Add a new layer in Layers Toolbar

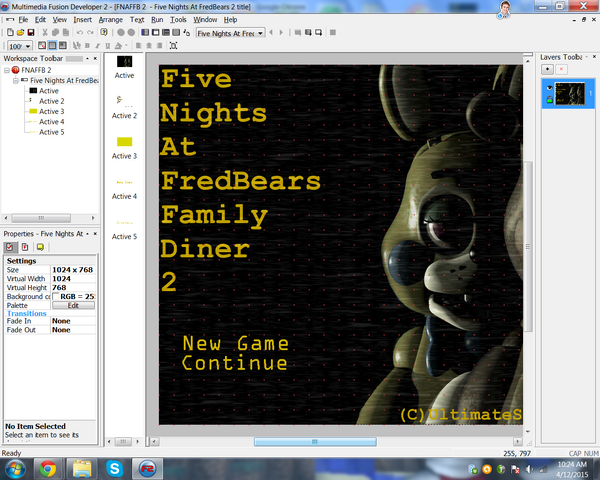point(548,69)
